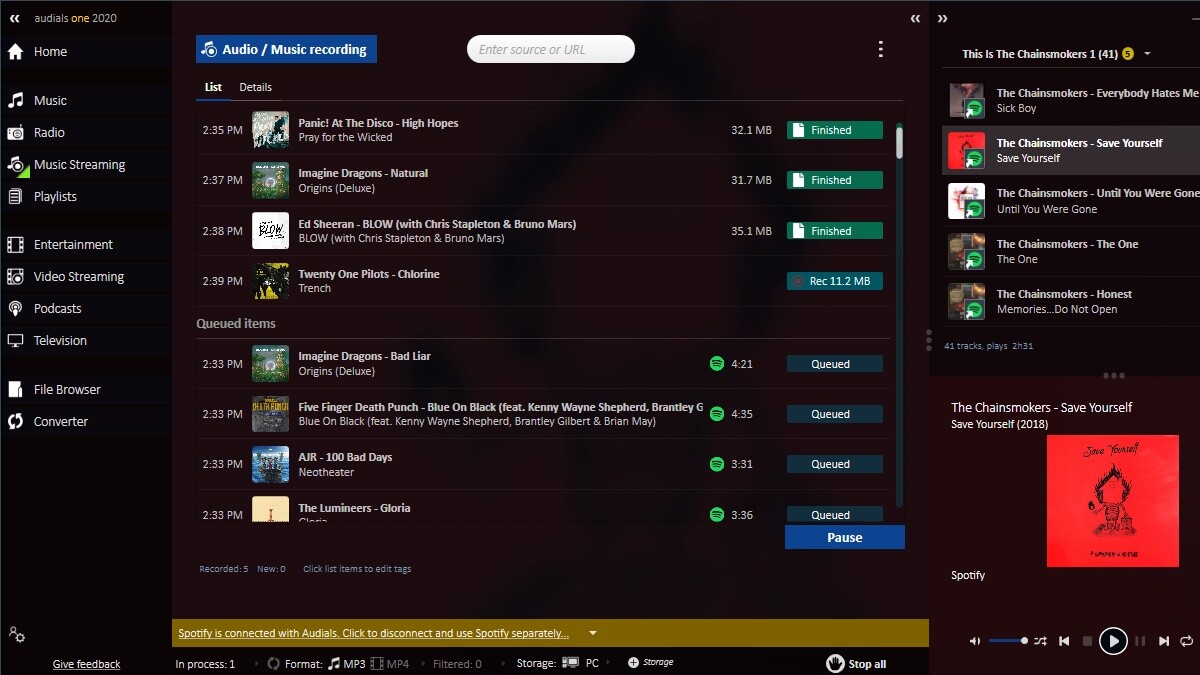Click the add Storage plus icon
Viewport: 1200px width, 675px height.
pyautogui.click(x=633, y=663)
